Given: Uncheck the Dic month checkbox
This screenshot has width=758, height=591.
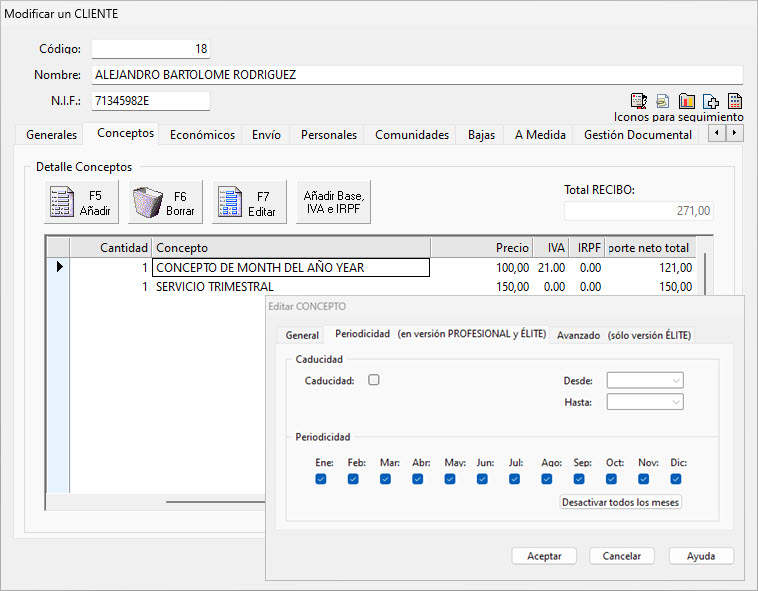Looking at the screenshot, I should point(676,479).
